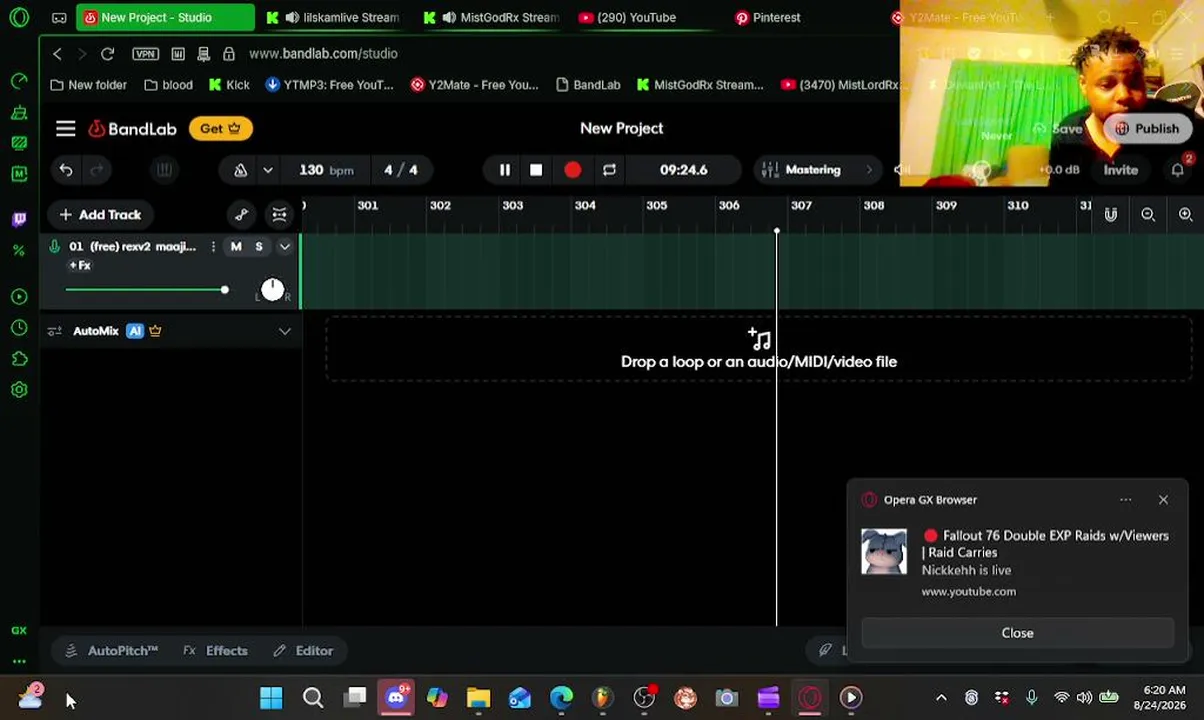Go back in browser
Image resolution: width=1204 pixels, height=720 pixels.
point(57,54)
